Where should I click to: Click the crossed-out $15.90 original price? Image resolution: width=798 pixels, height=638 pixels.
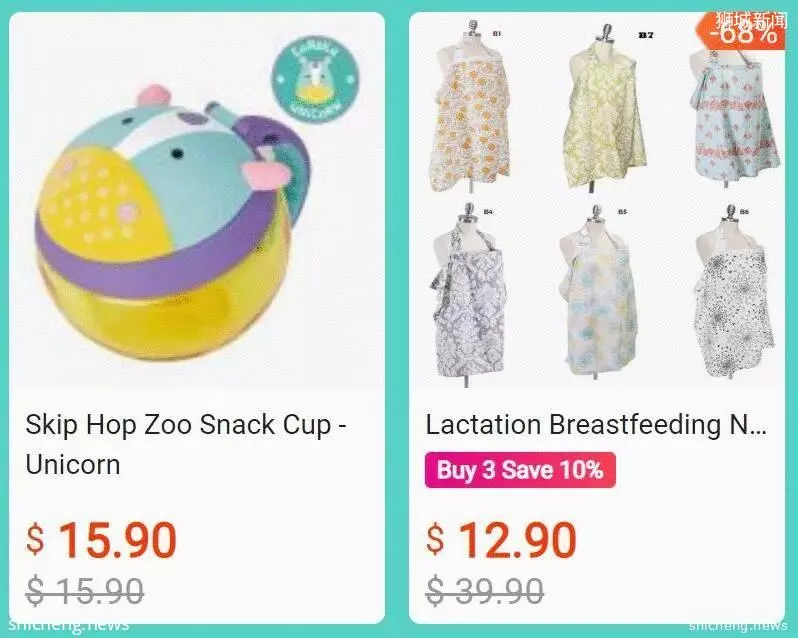pos(84,591)
